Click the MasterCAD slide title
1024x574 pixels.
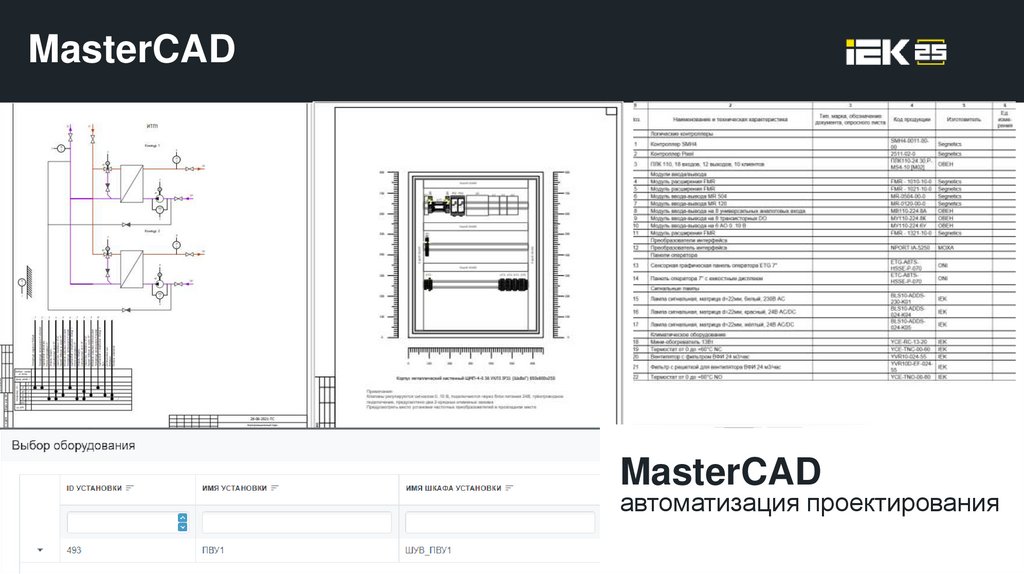132,49
